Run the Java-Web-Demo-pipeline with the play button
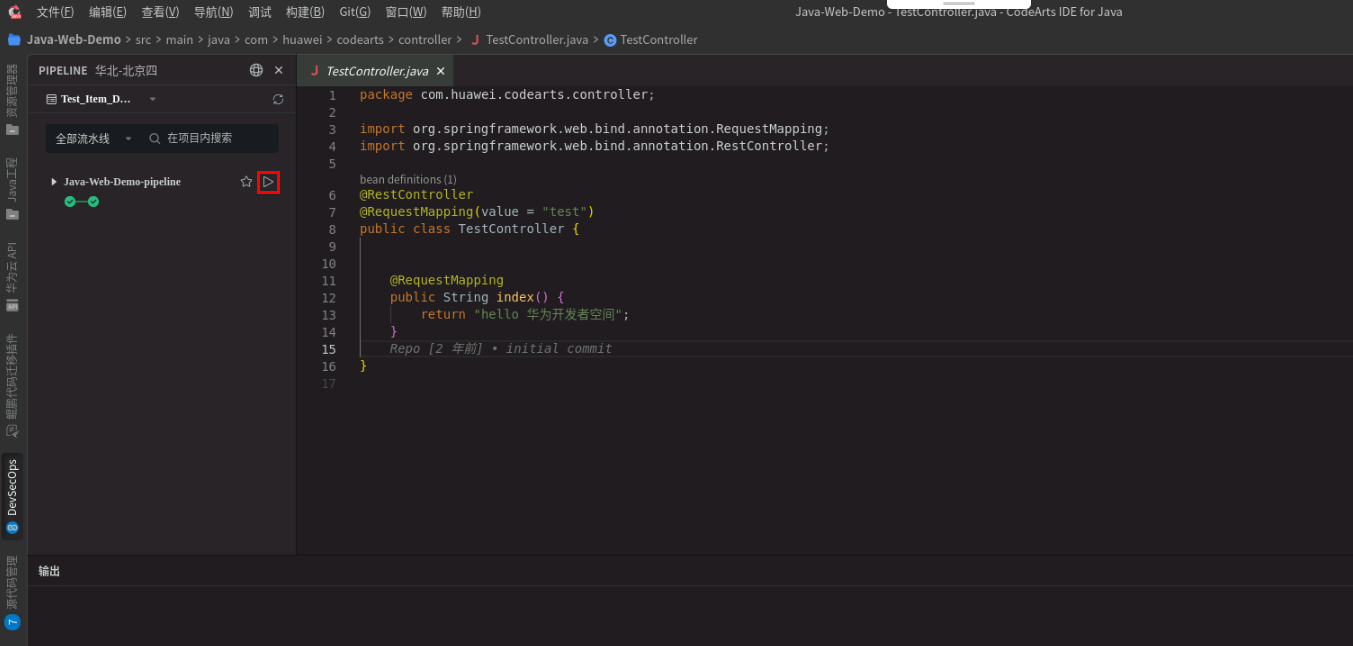Viewport: 1353px width, 646px height. (x=268, y=182)
